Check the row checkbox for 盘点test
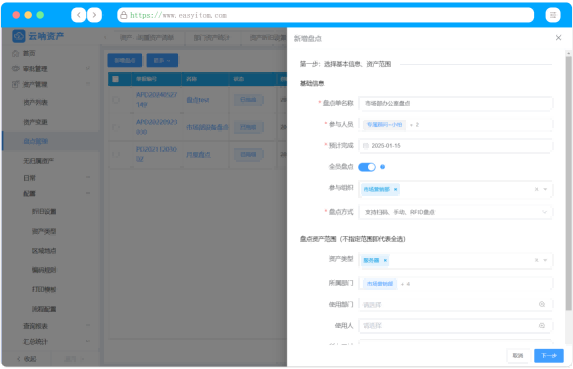 point(115,100)
